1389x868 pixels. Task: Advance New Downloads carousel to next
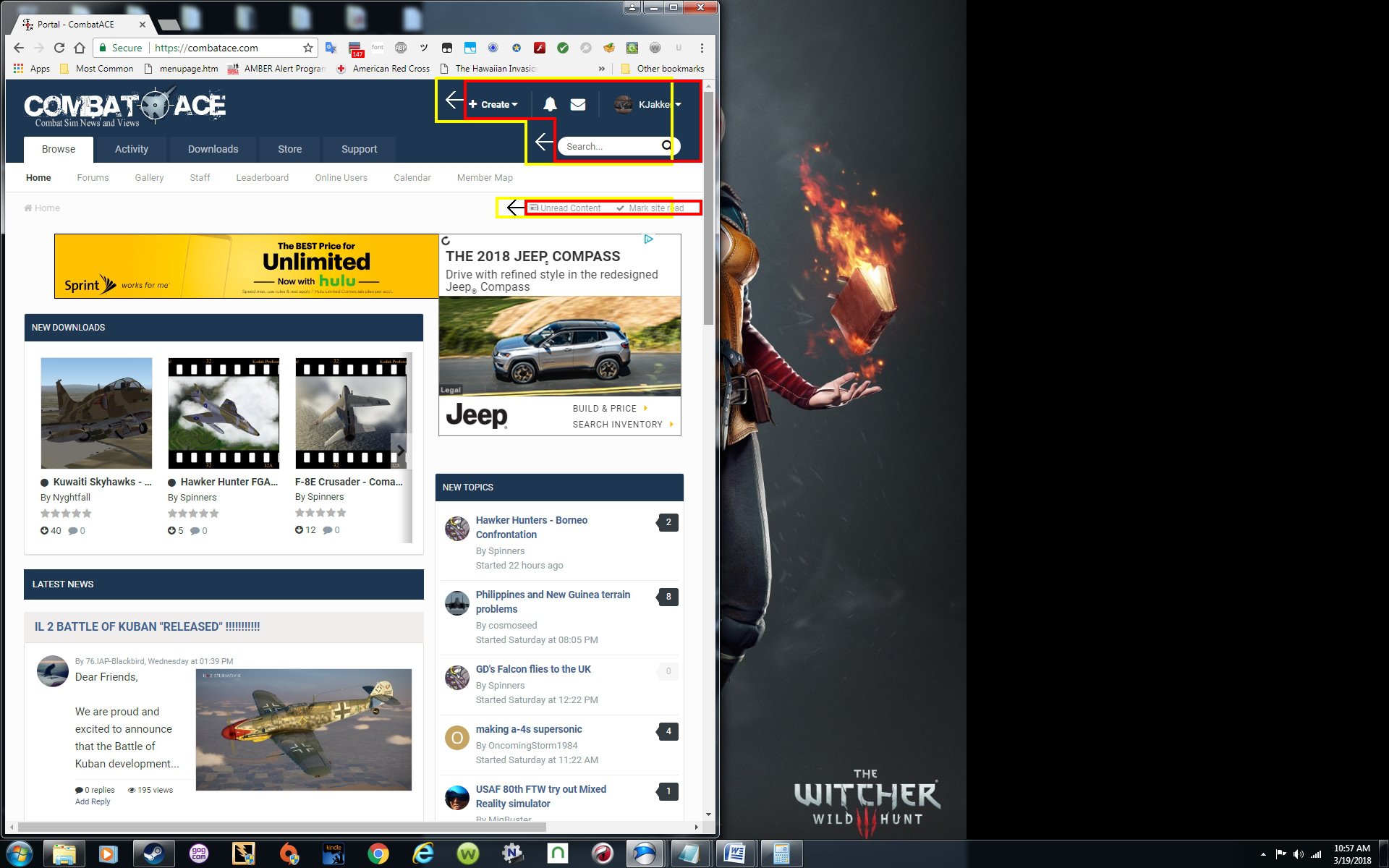click(400, 451)
